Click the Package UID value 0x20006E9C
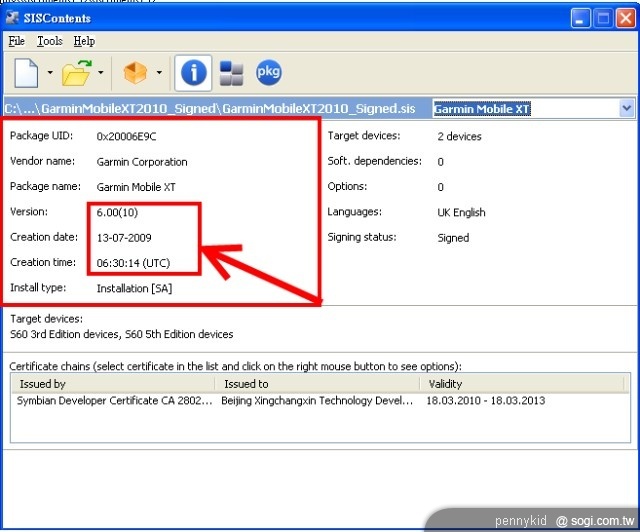 click(x=126, y=136)
